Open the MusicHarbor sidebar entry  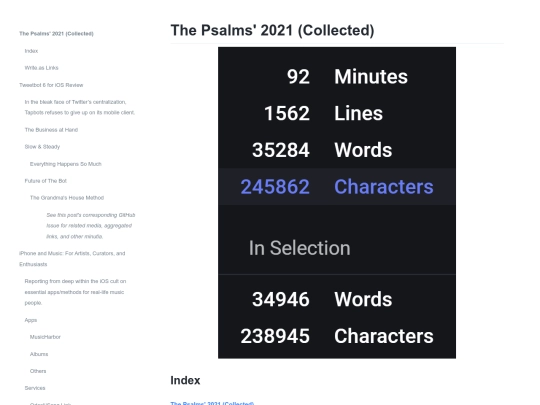click(45, 337)
